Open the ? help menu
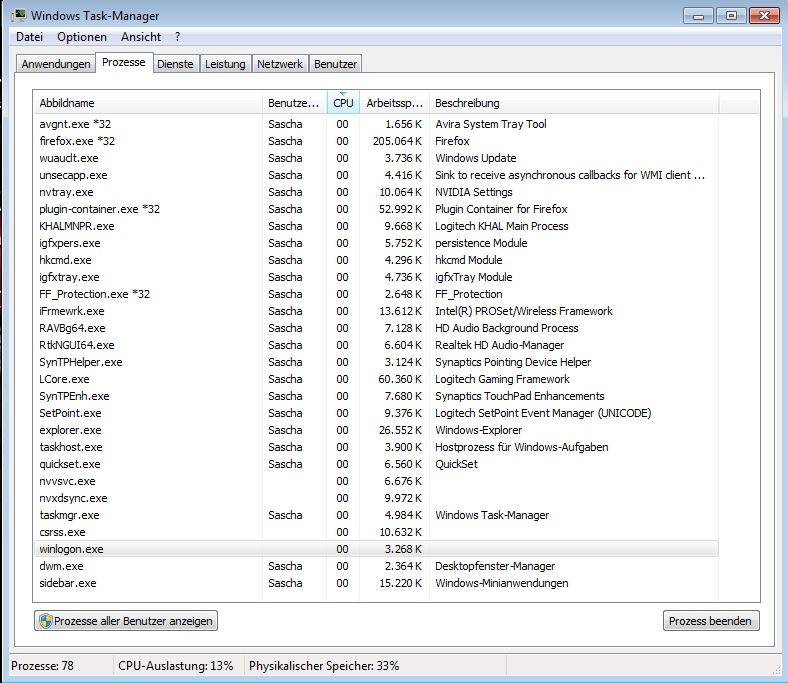 (177, 37)
